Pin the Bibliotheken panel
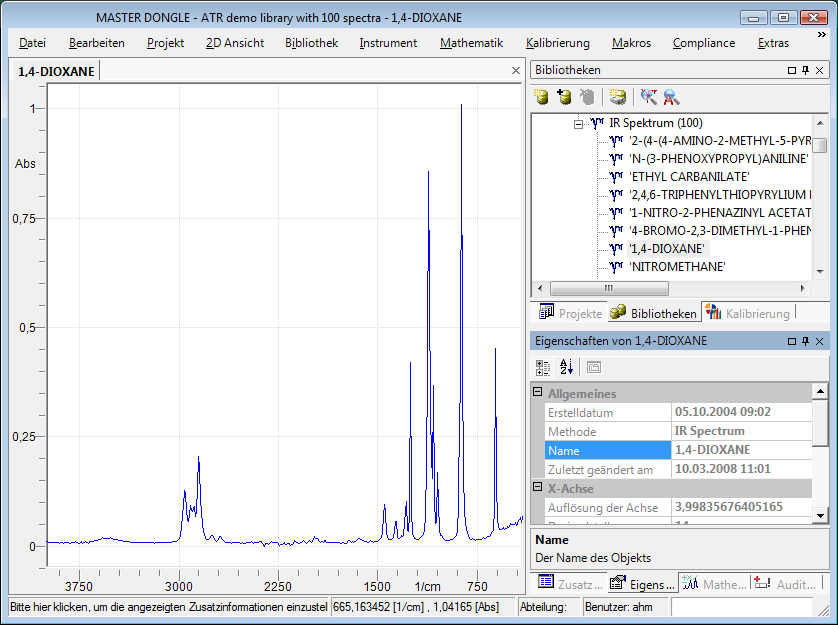This screenshot has height=625, width=838. click(x=805, y=71)
